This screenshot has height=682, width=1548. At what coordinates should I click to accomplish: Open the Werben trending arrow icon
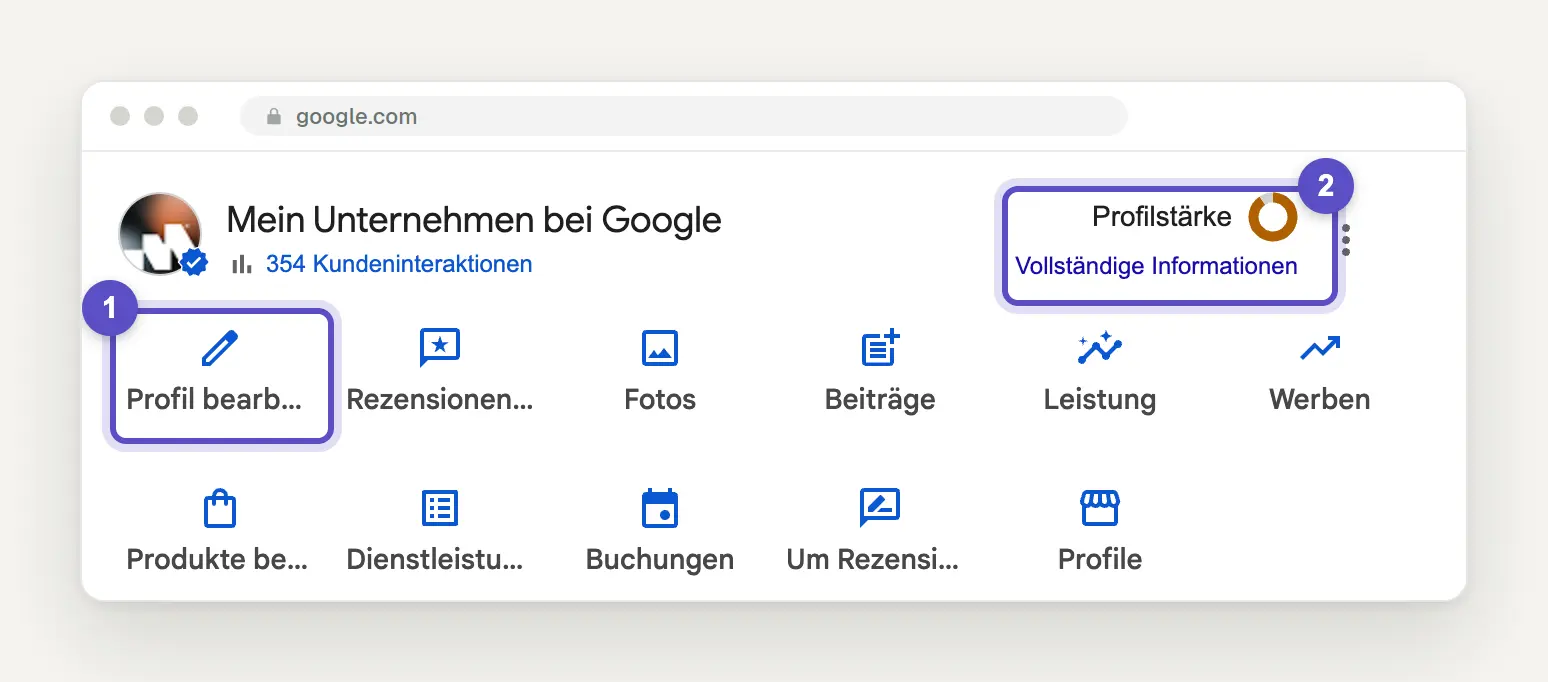tap(1320, 349)
